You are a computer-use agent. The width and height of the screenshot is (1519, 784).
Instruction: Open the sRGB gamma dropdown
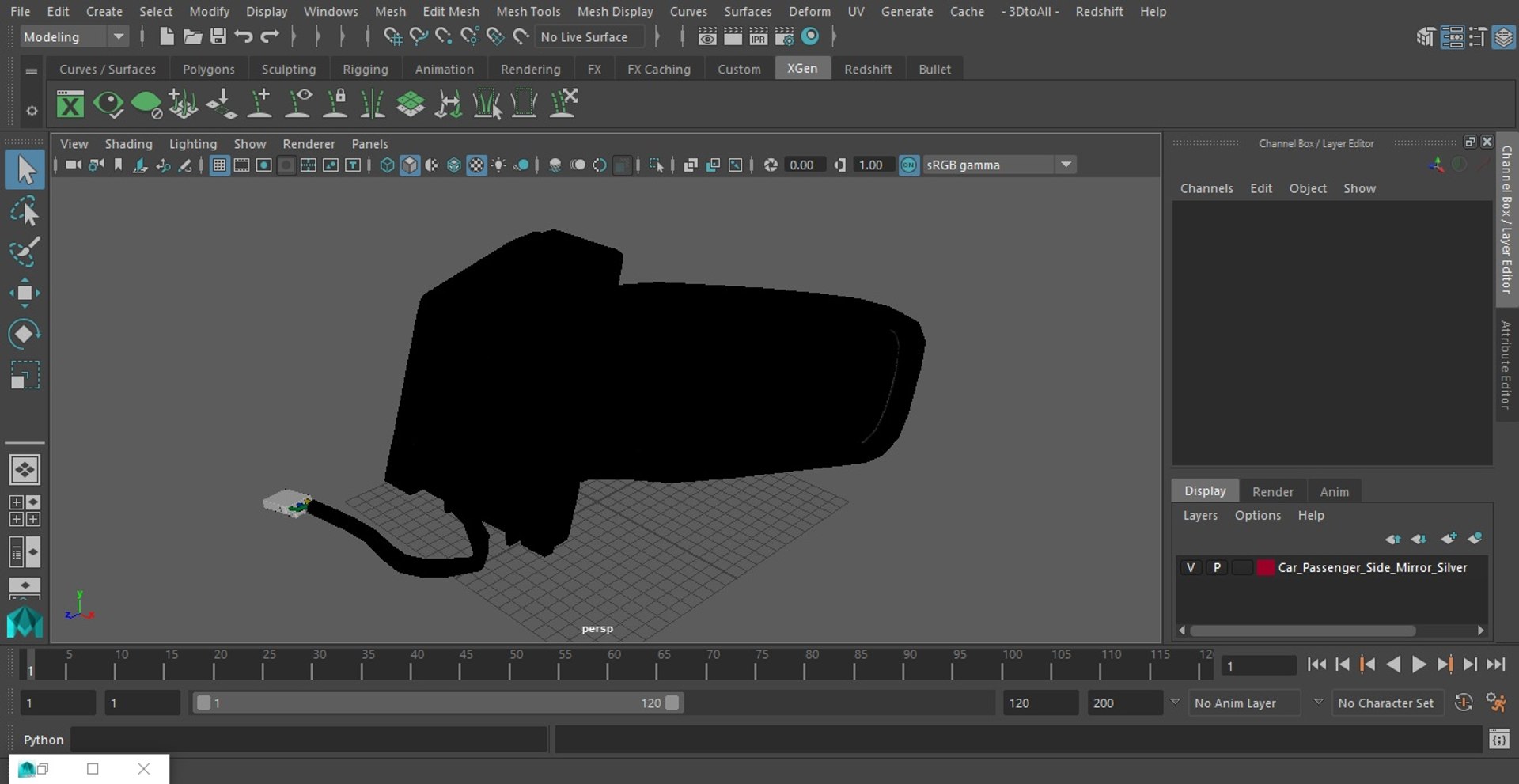(x=1000, y=165)
